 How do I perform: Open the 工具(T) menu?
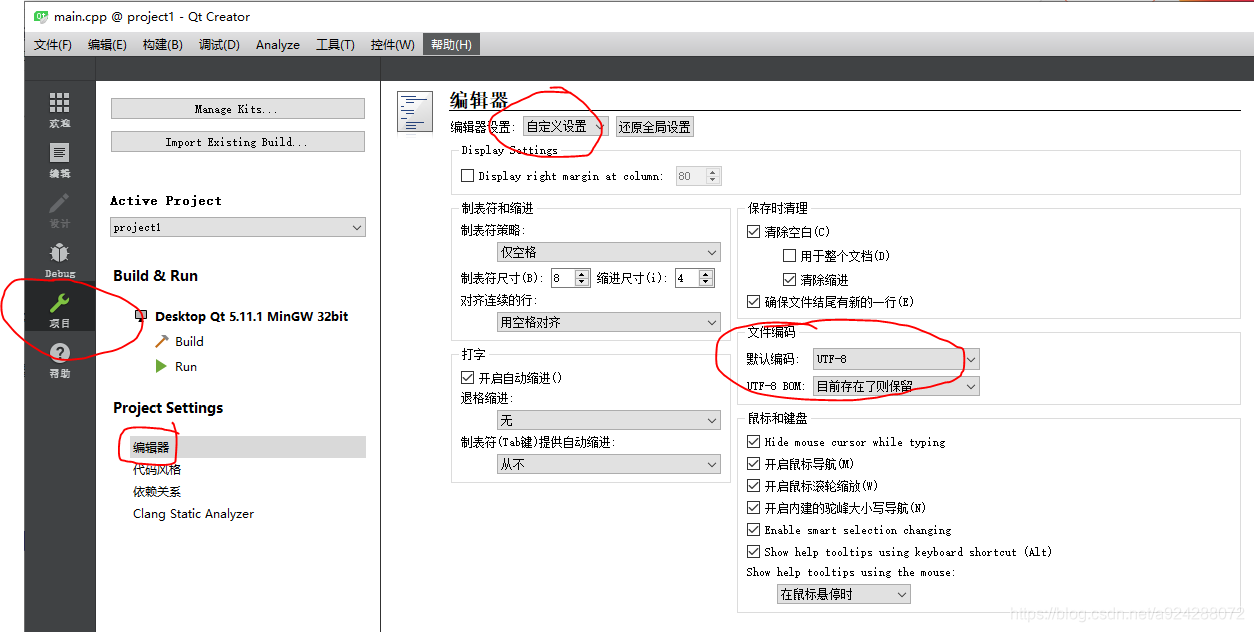tap(335, 45)
